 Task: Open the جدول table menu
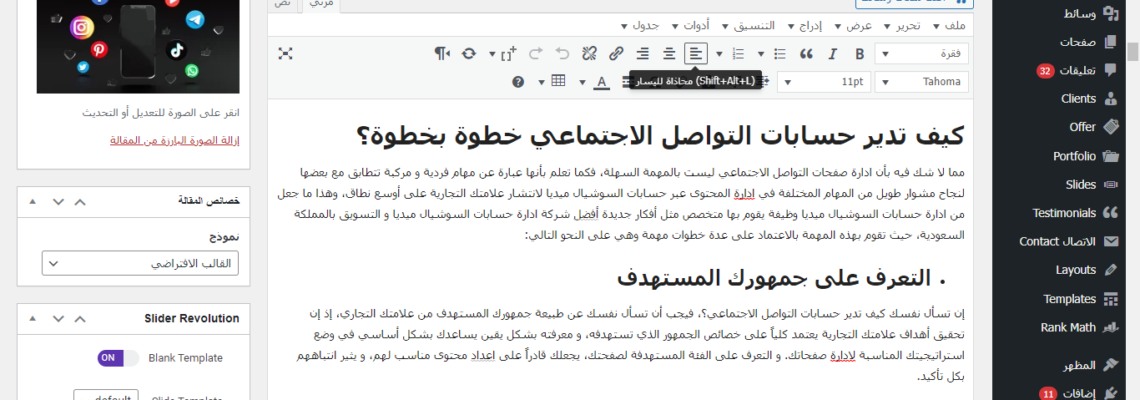pos(640,25)
